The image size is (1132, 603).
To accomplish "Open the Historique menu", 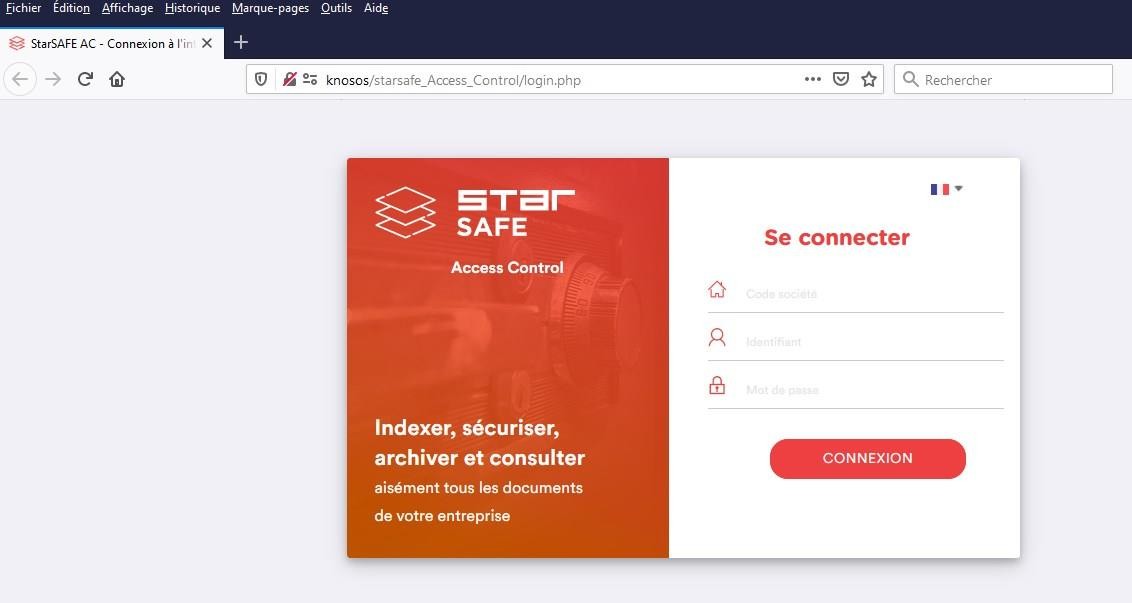I will tap(192, 8).
